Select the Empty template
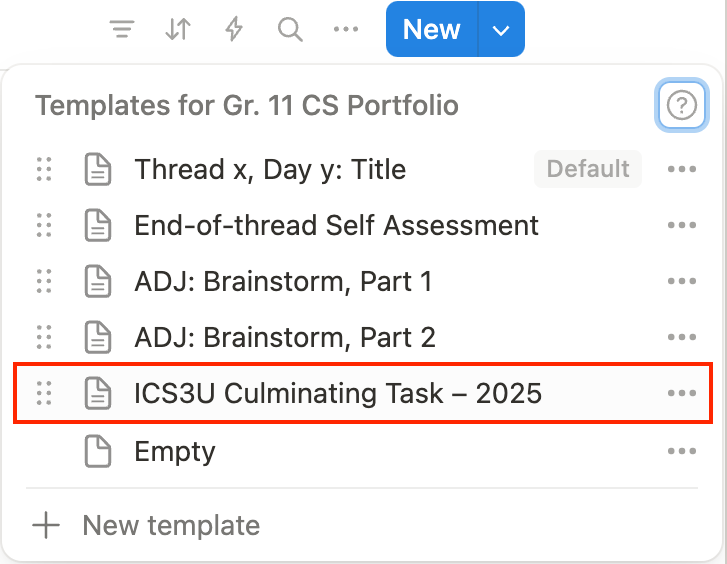 pos(175,452)
